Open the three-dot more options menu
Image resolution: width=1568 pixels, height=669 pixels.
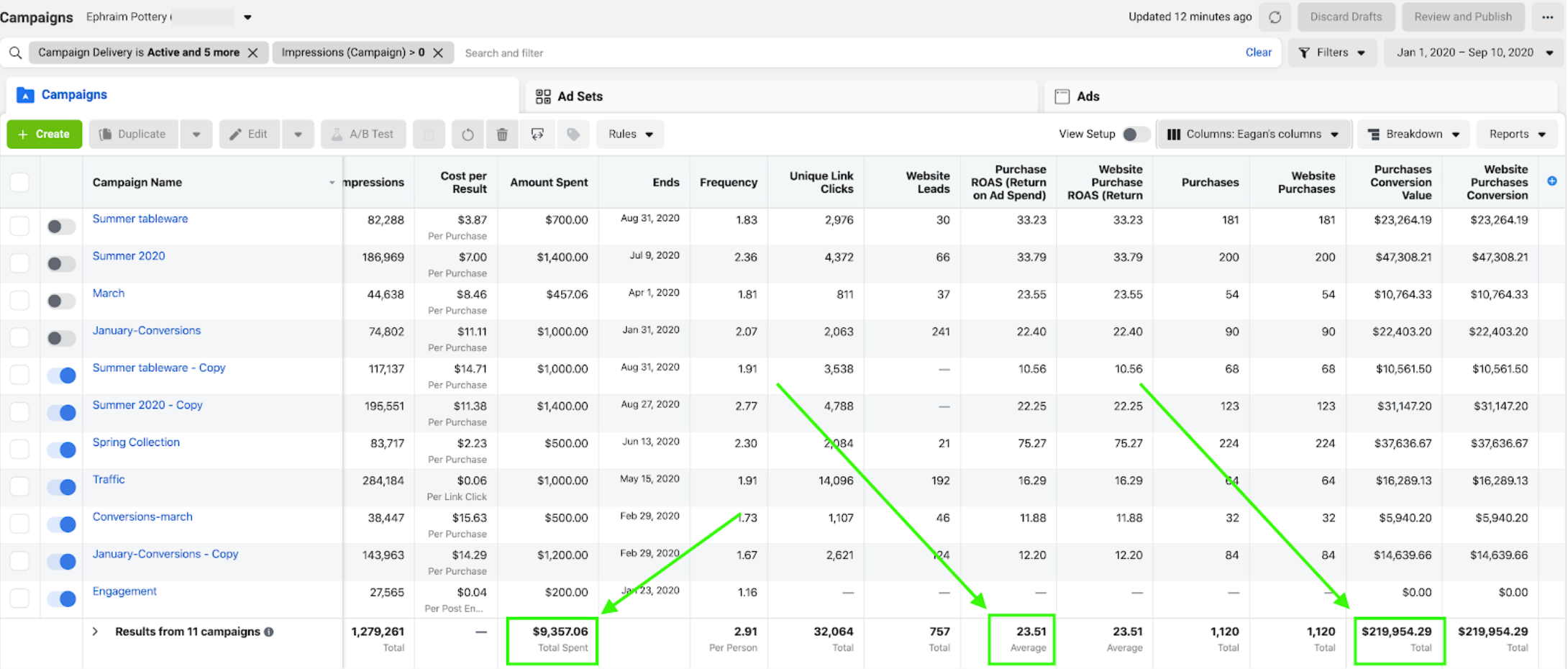[1547, 17]
